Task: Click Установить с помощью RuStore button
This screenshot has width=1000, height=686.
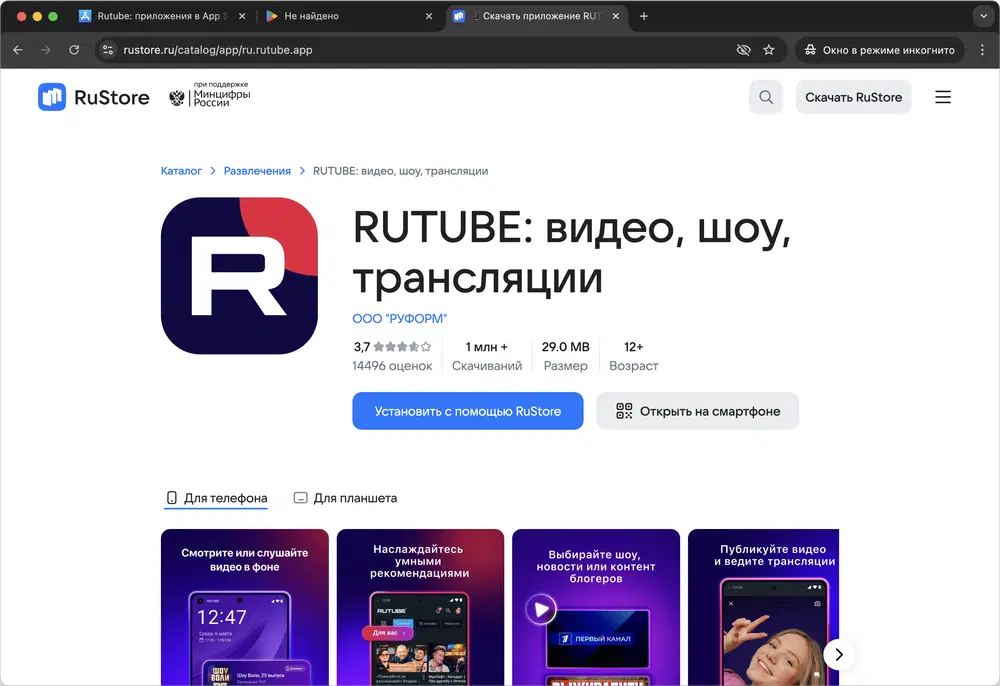Action: 467,411
